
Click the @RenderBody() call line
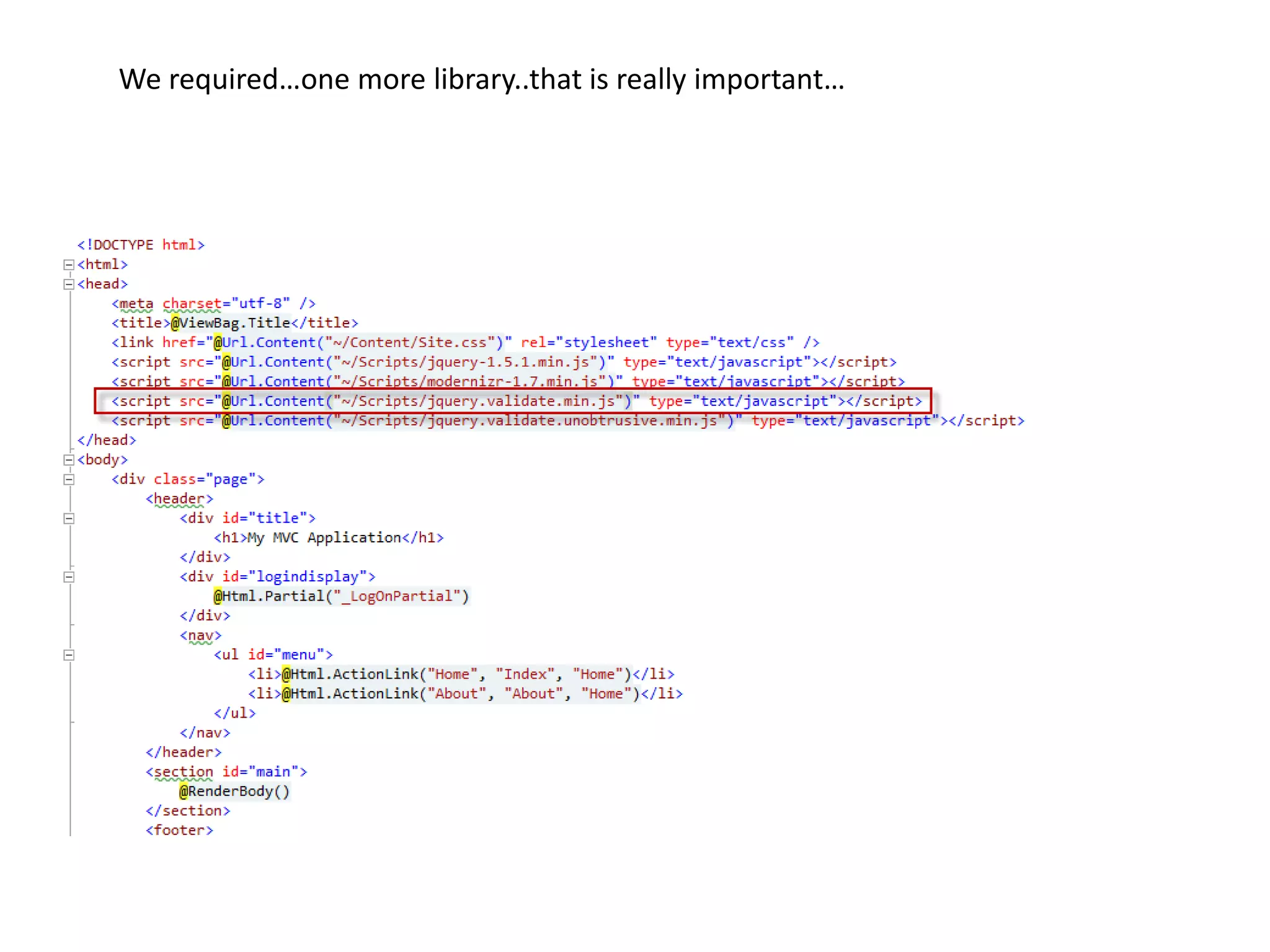tap(234, 791)
